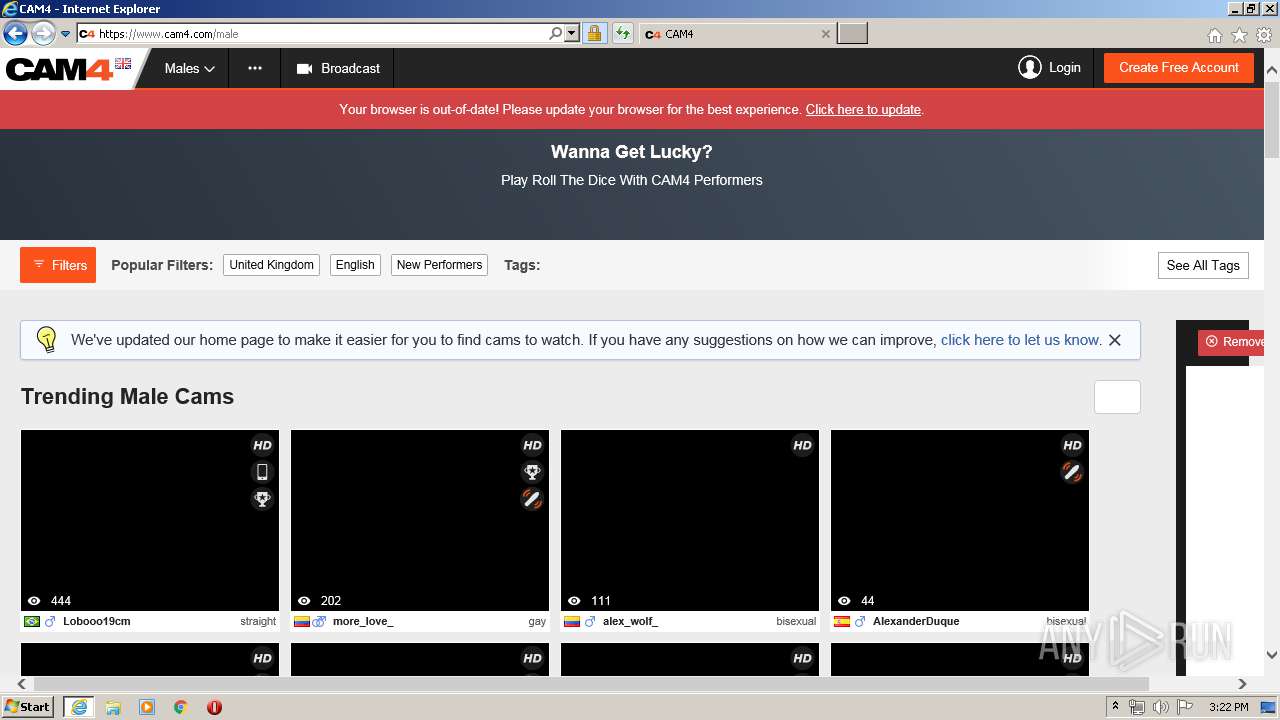
Task: Click the 'click here to let us know' link
Action: pyautogui.click(x=1021, y=340)
